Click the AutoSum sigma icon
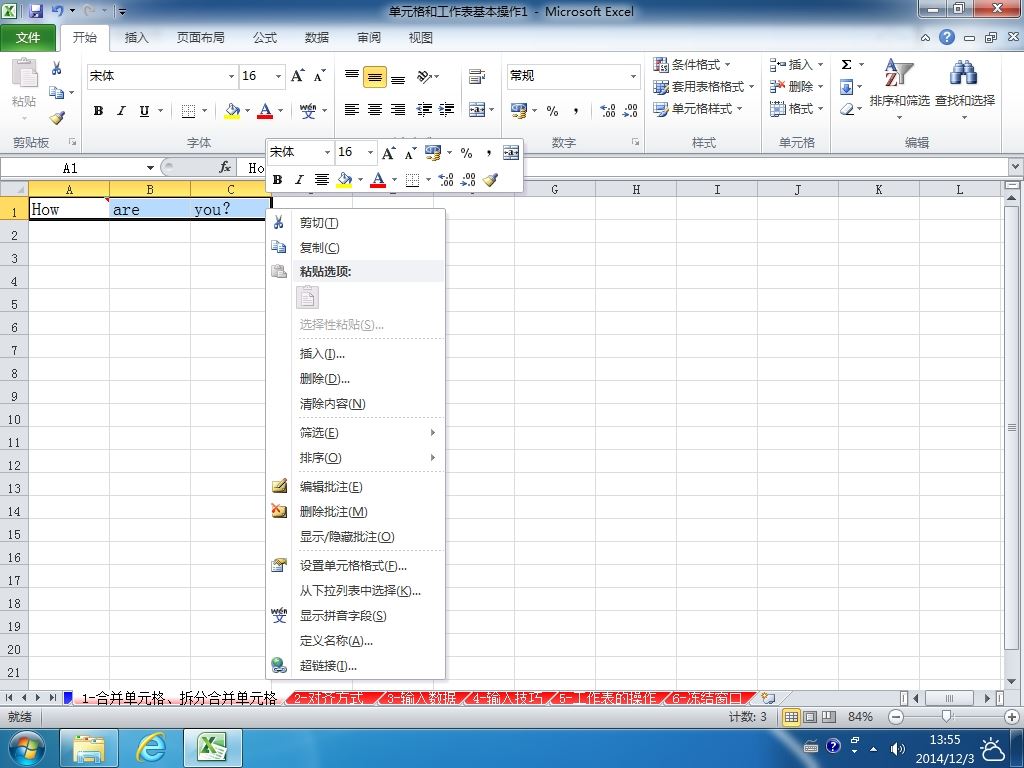 pyautogui.click(x=846, y=65)
